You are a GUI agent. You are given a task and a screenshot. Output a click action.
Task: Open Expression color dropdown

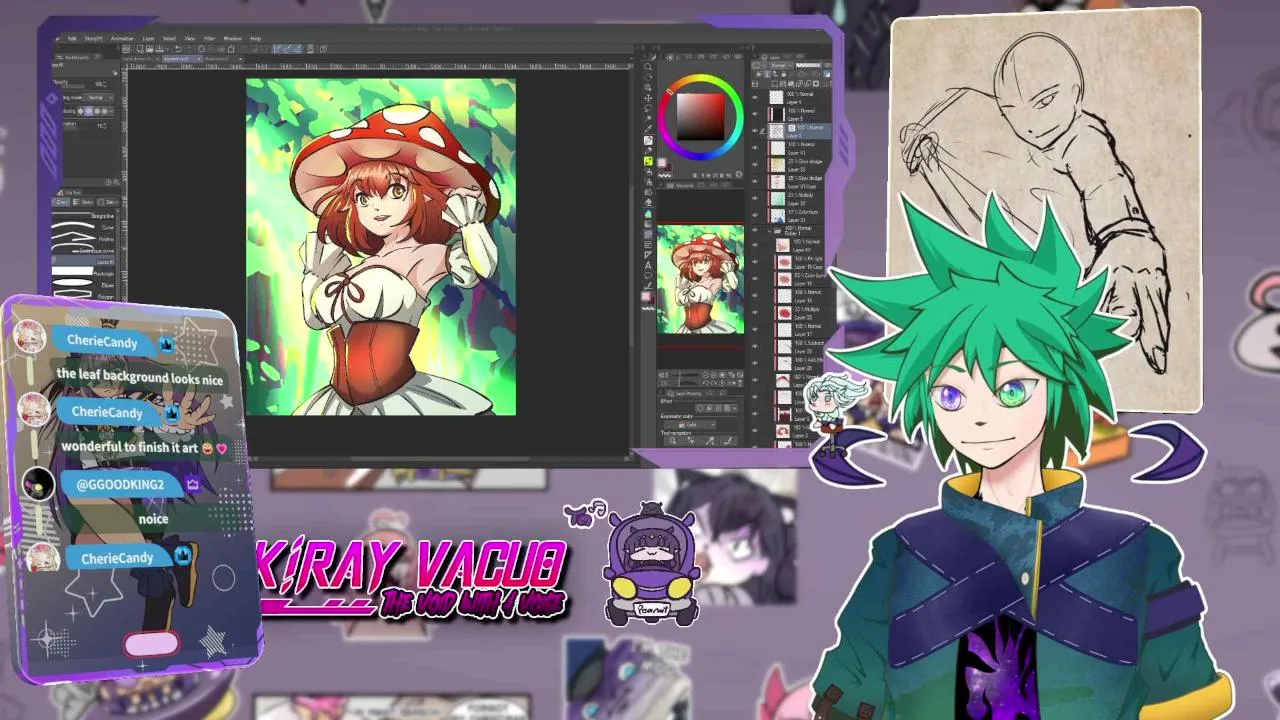[x=690, y=424]
